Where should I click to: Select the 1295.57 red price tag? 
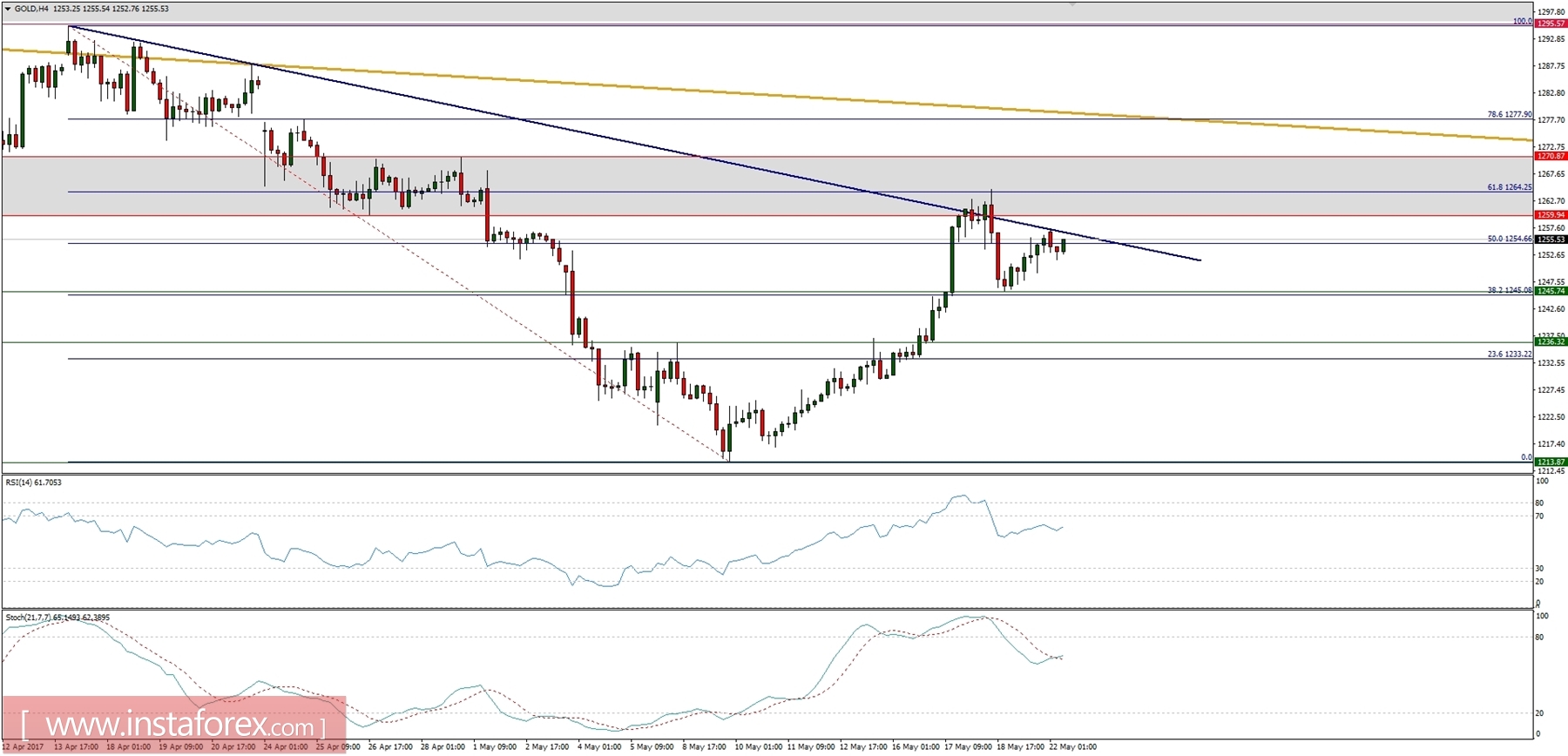pyautogui.click(x=1551, y=24)
